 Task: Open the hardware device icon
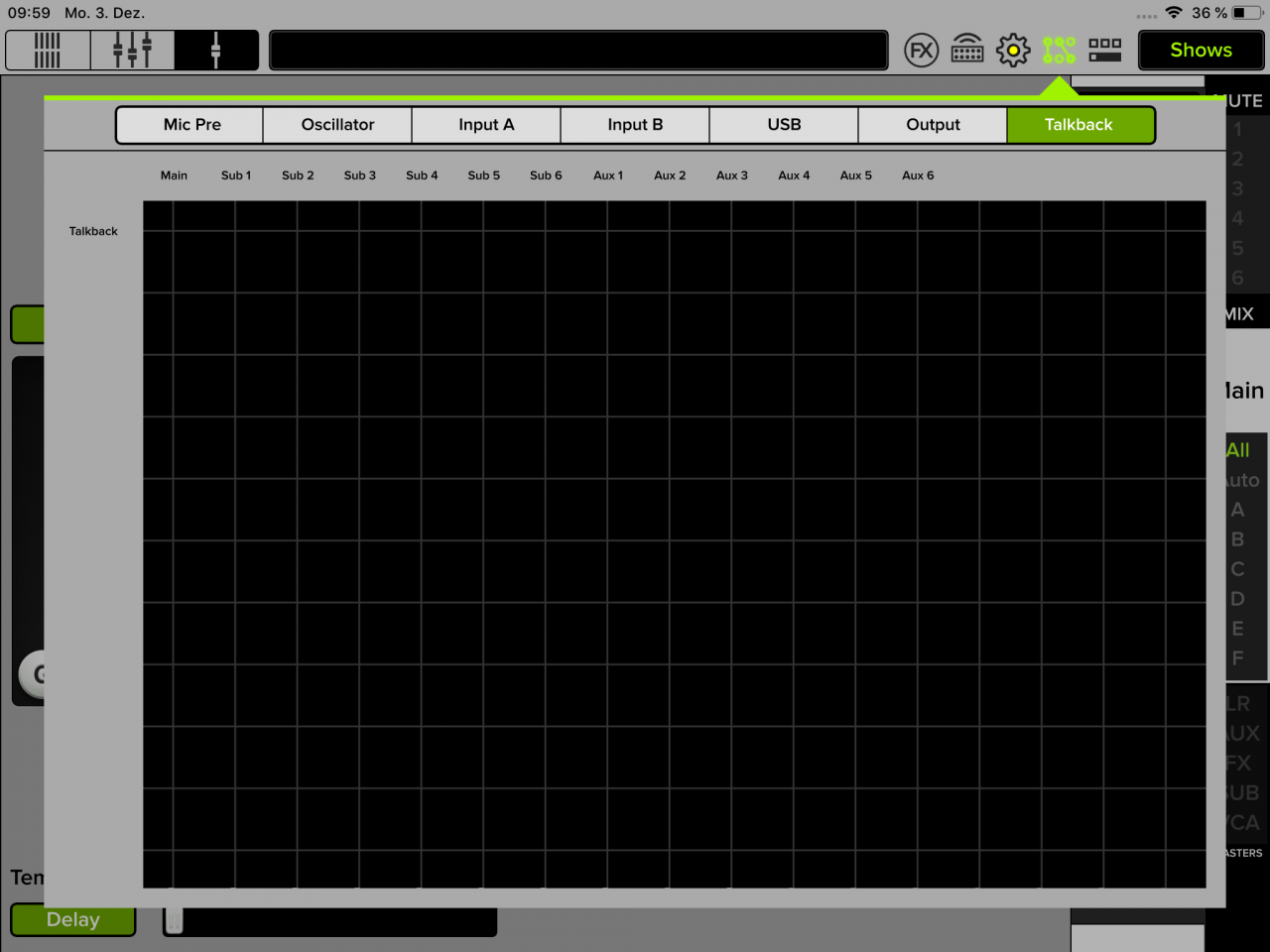pyautogui.click(x=967, y=49)
